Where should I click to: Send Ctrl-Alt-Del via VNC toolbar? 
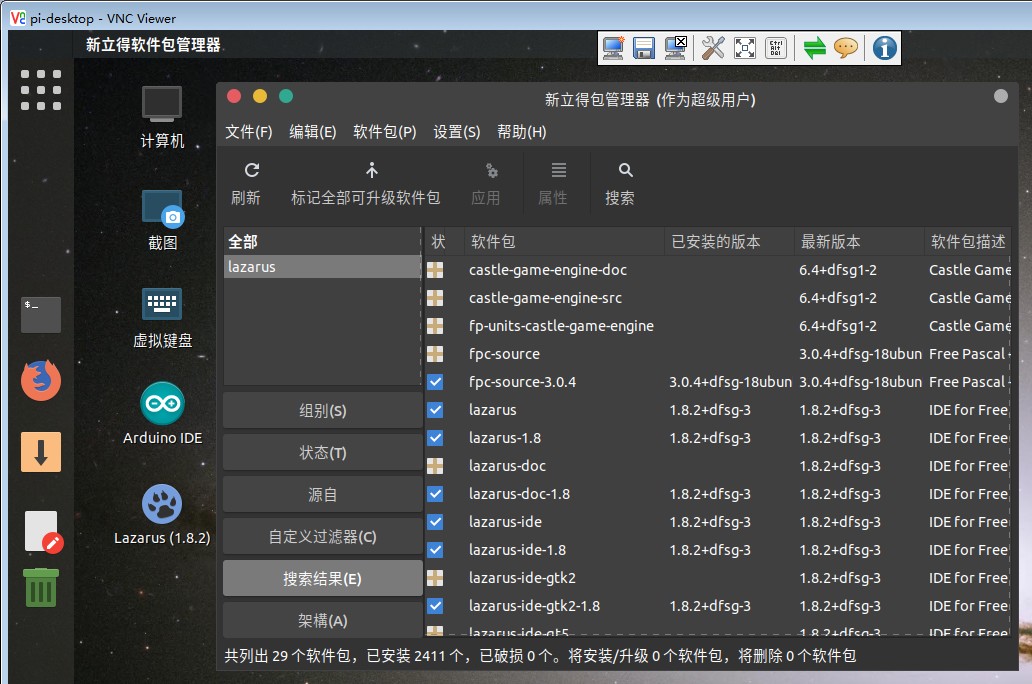click(776, 48)
